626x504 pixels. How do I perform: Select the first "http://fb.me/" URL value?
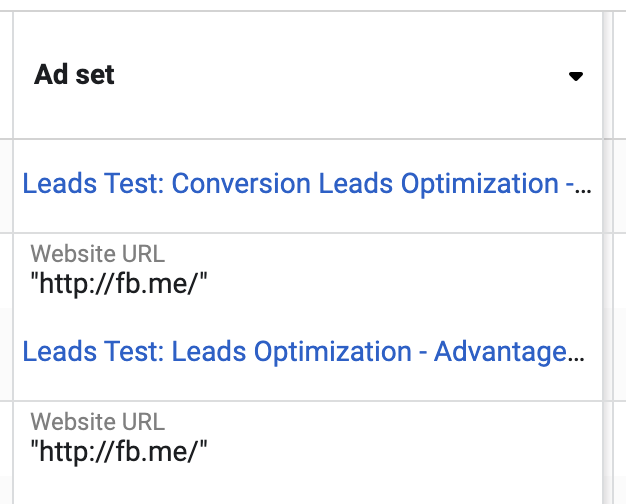[119, 284]
